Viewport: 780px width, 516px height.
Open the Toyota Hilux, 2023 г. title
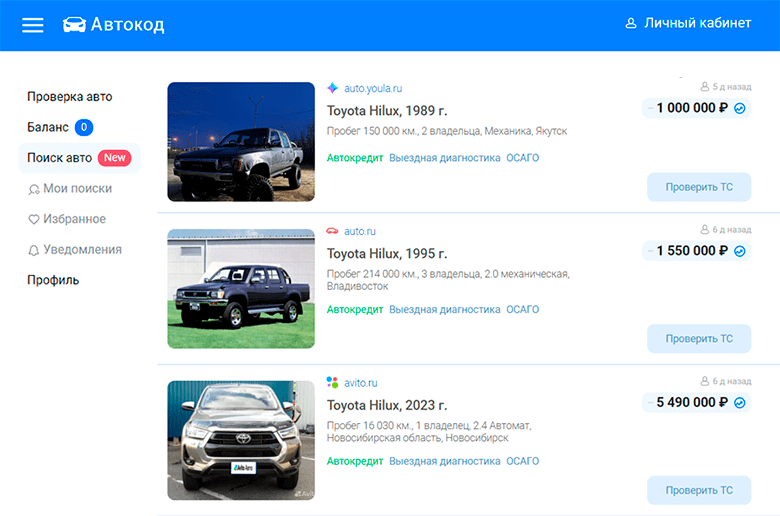387,405
